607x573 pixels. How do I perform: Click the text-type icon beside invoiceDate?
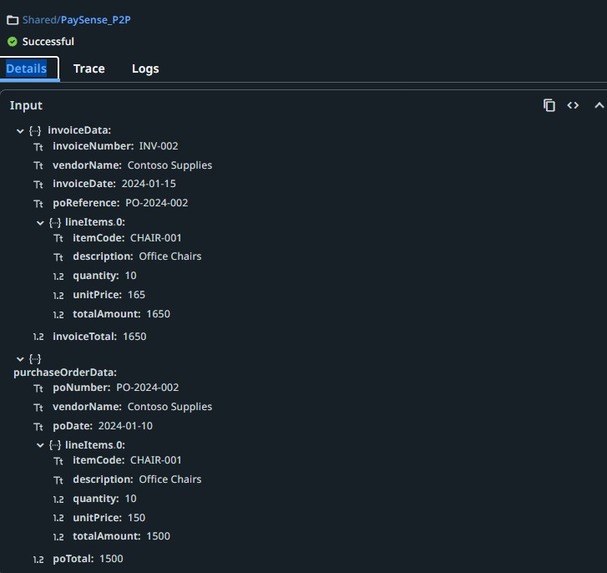tap(38, 184)
